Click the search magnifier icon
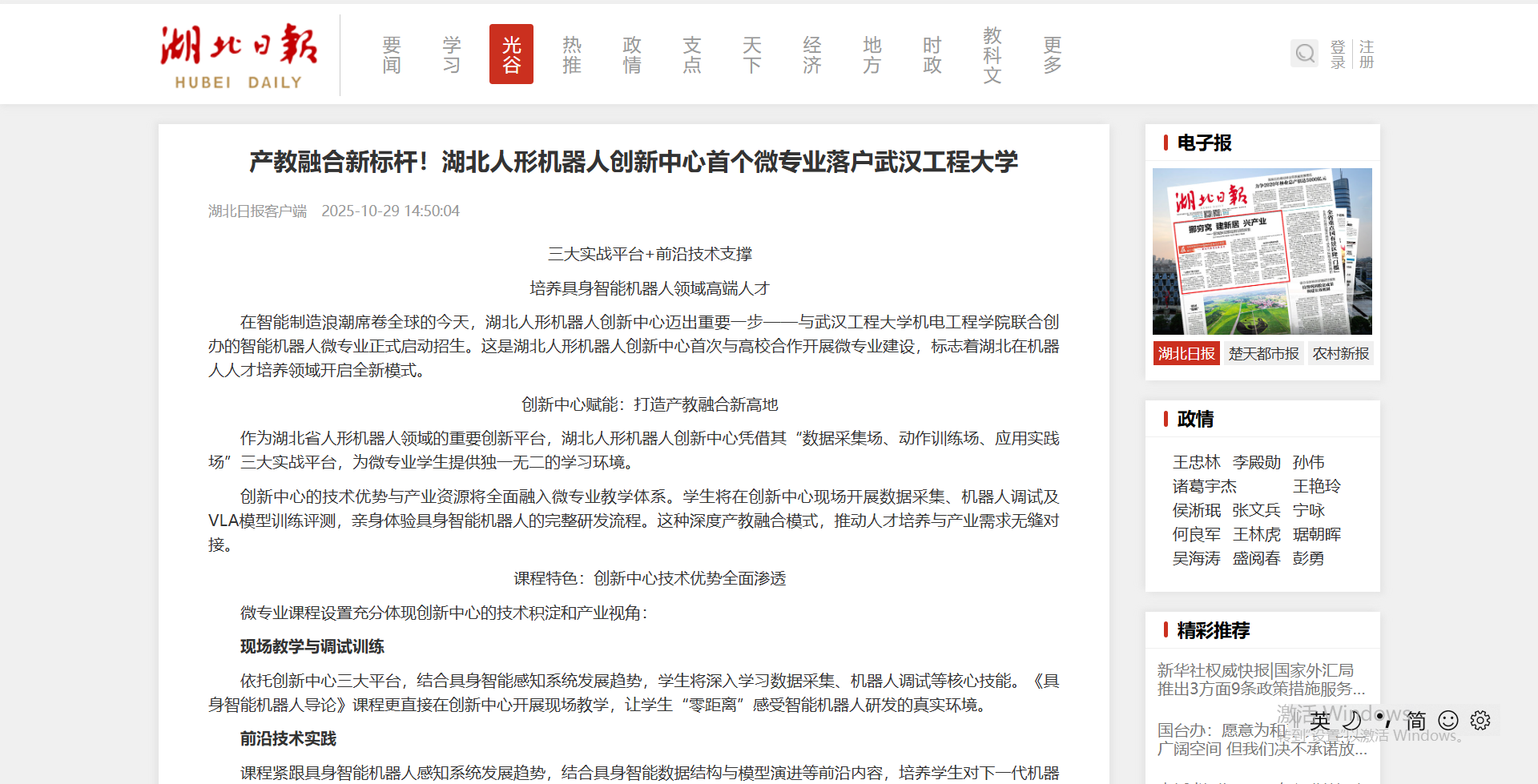The width and height of the screenshot is (1538, 784). [1304, 54]
